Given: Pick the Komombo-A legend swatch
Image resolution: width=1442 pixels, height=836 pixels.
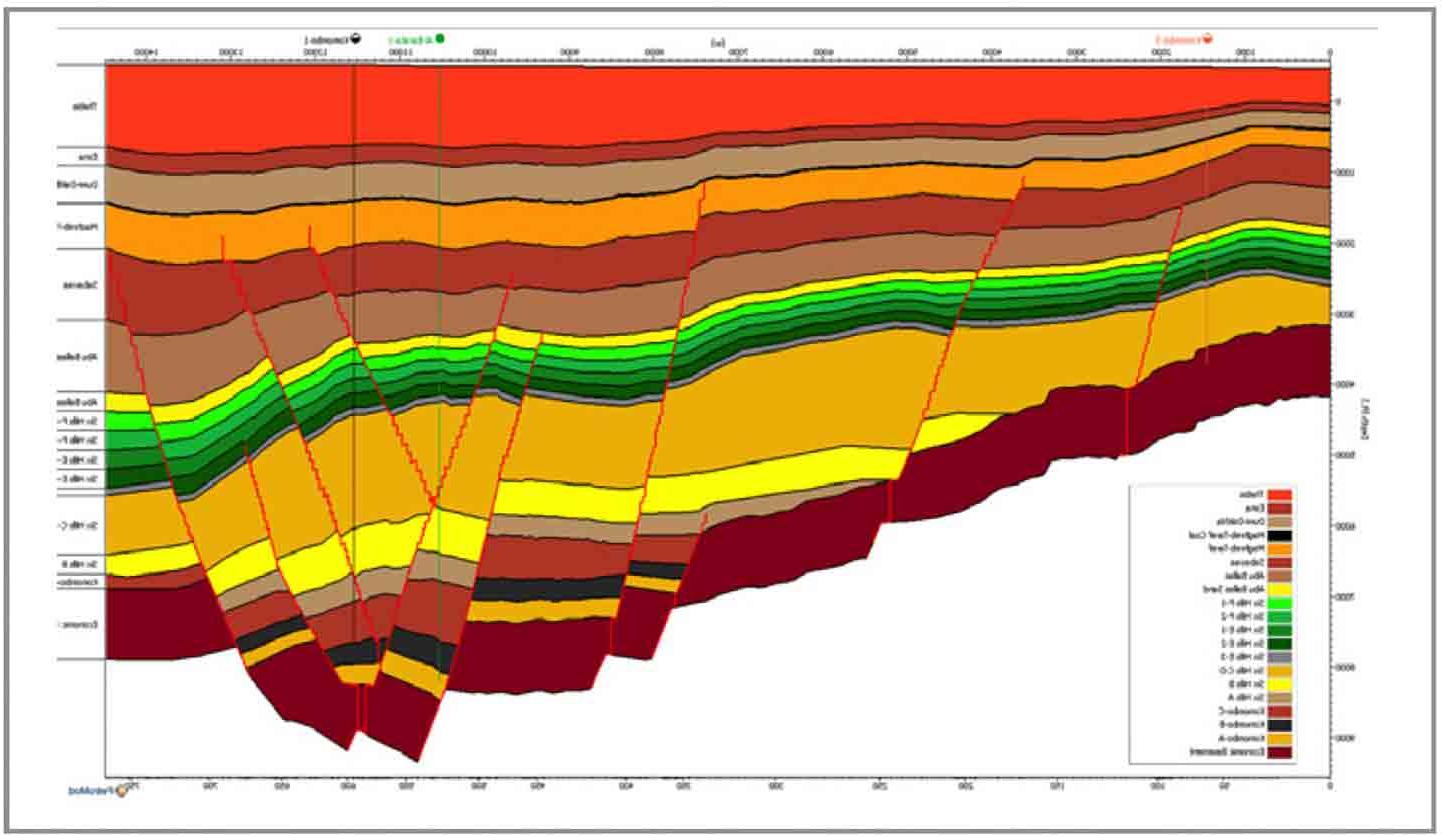Looking at the screenshot, I should pos(1279,738).
